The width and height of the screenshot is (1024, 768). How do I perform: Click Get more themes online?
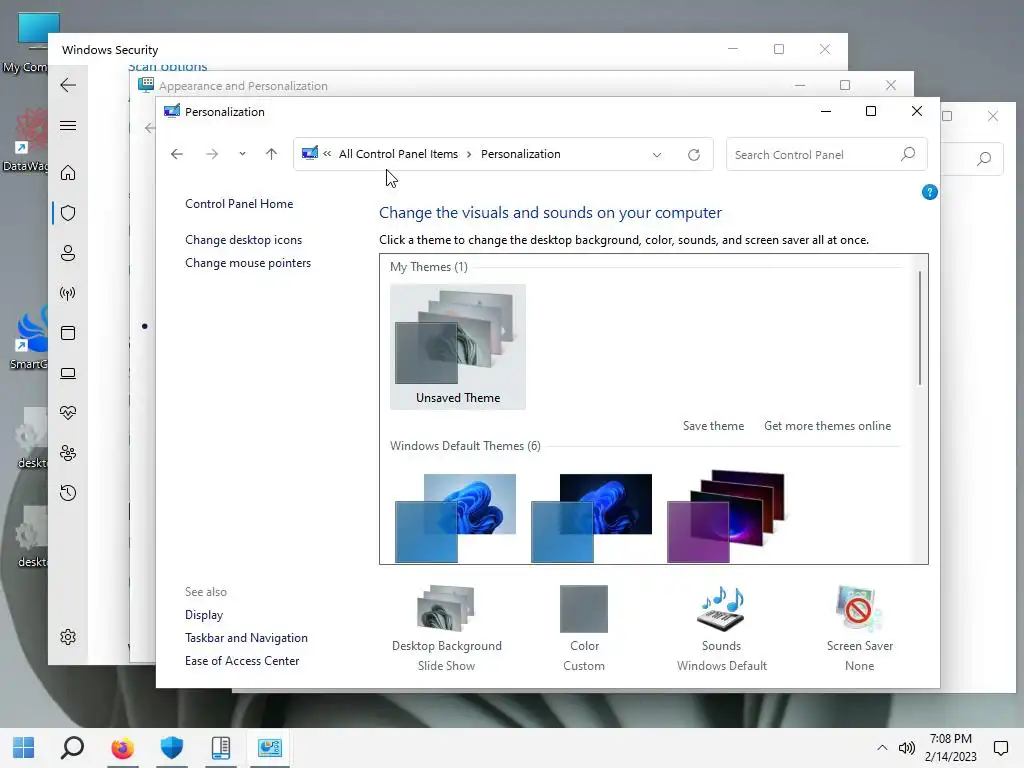click(827, 426)
